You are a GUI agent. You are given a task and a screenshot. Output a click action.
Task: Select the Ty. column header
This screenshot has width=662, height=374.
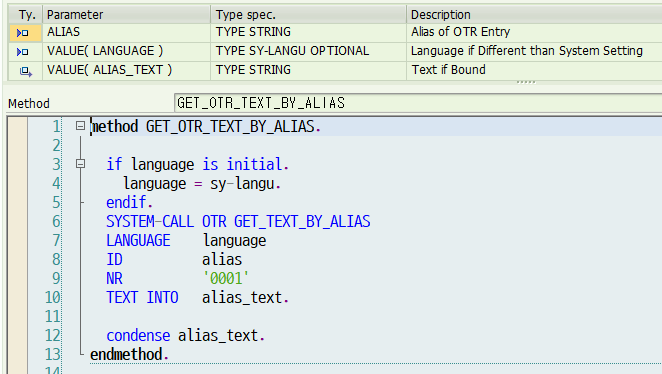point(25,15)
